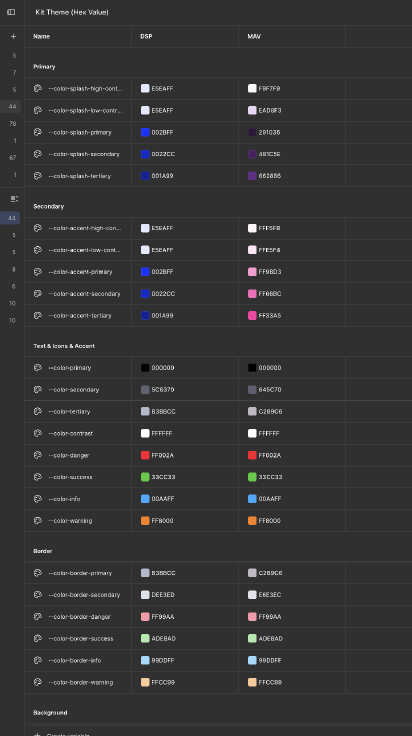Click DSP hex value 5C6370
Image resolution: width=412 pixels, height=736 pixels.
pyautogui.click(x=163, y=390)
